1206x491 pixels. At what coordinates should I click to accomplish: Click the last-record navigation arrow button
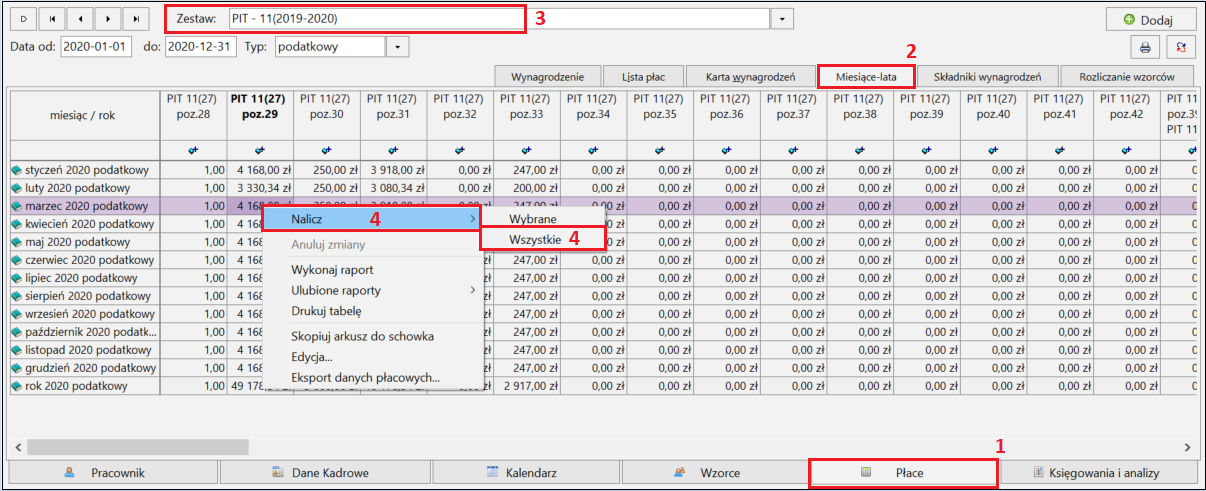[x=136, y=19]
